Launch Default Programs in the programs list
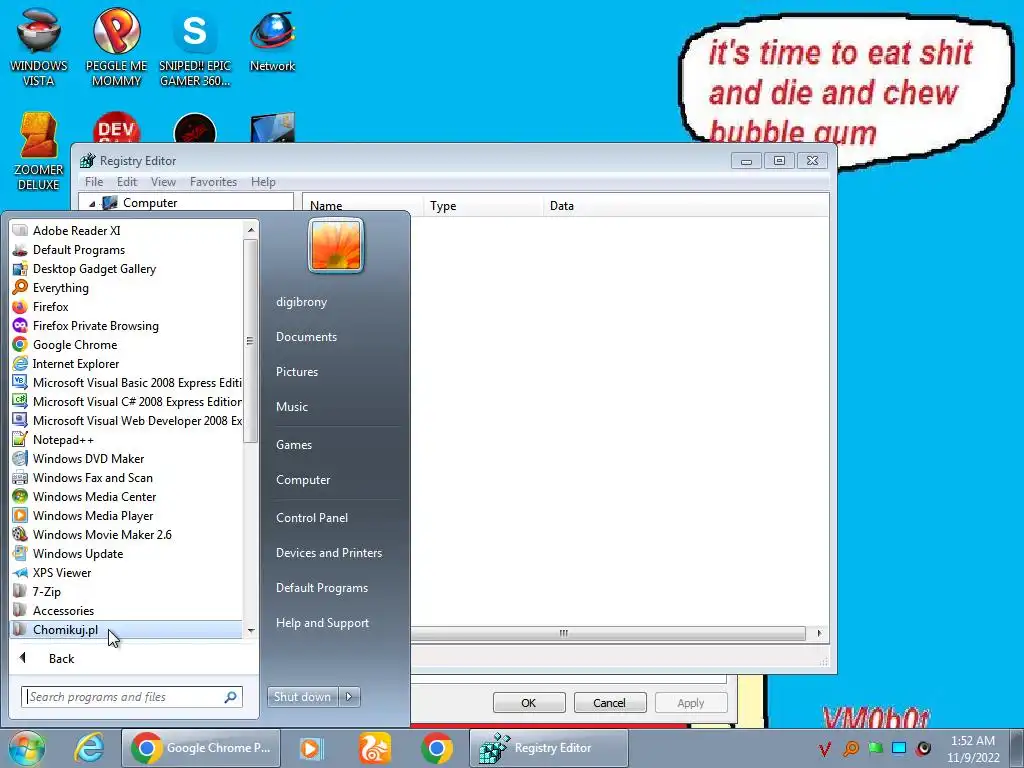 point(78,249)
